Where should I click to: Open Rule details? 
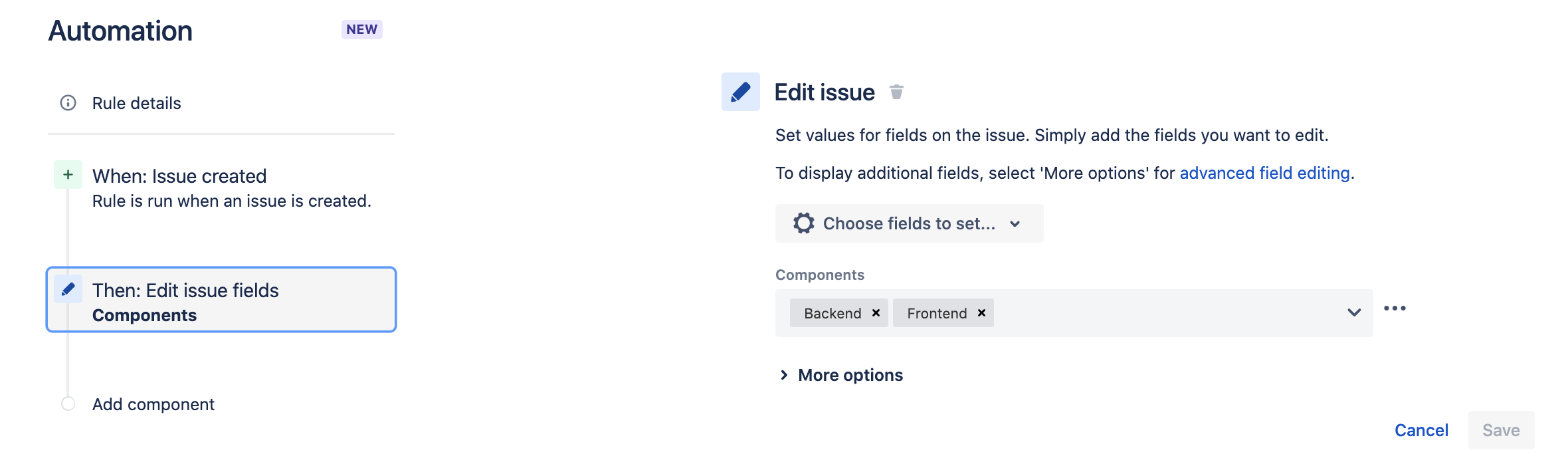136,103
